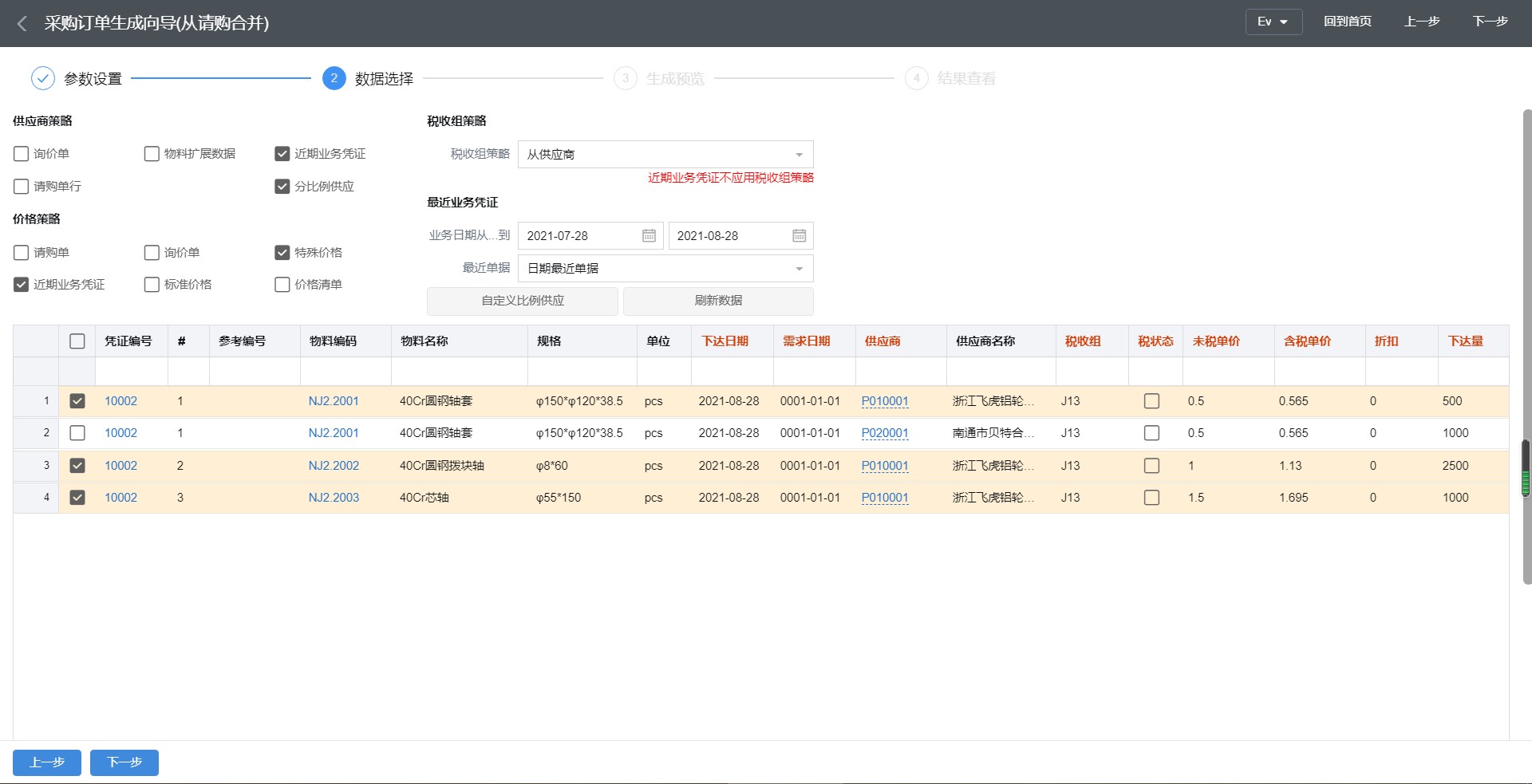Open material code NJ2.2002 link
The image size is (1532, 784).
coord(334,466)
